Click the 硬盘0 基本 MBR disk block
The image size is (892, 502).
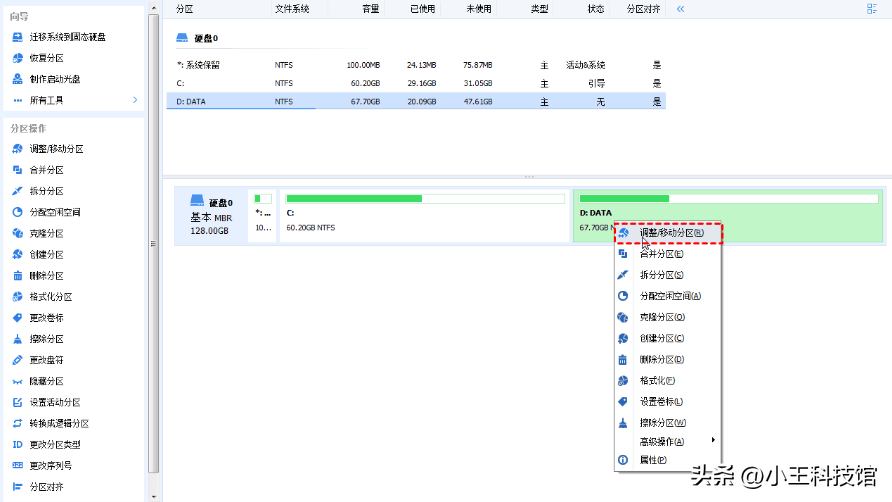coord(211,216)
